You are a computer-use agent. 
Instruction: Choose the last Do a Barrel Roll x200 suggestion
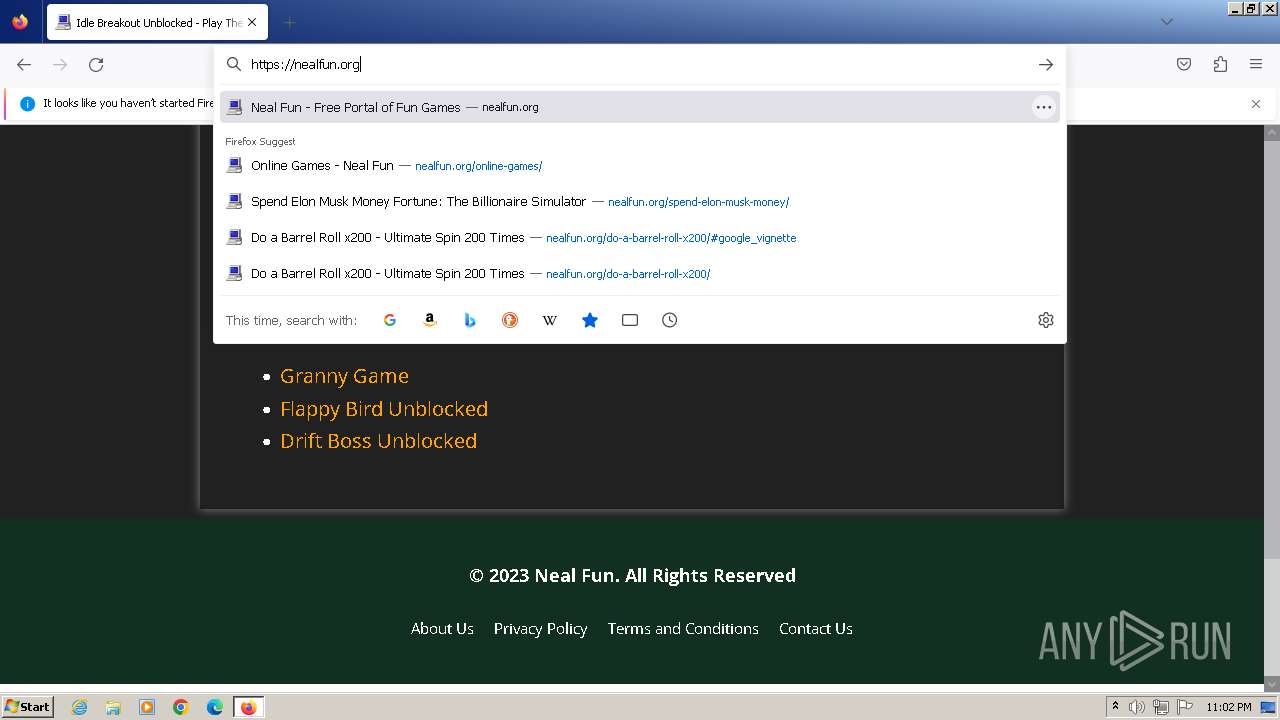(640, 274)
